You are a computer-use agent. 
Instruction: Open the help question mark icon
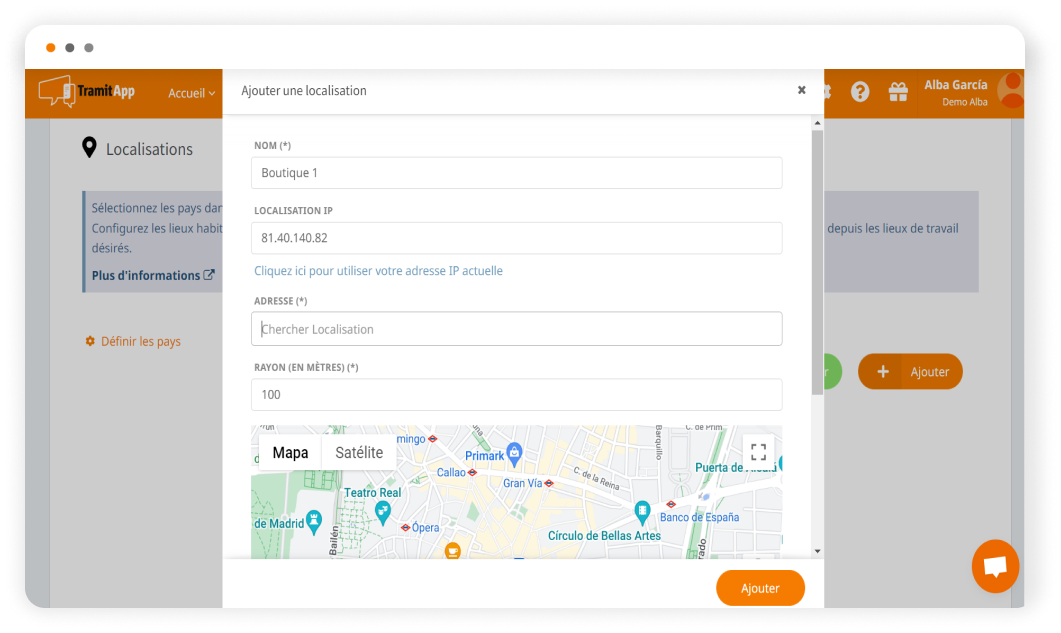click(x=860, y=92)
